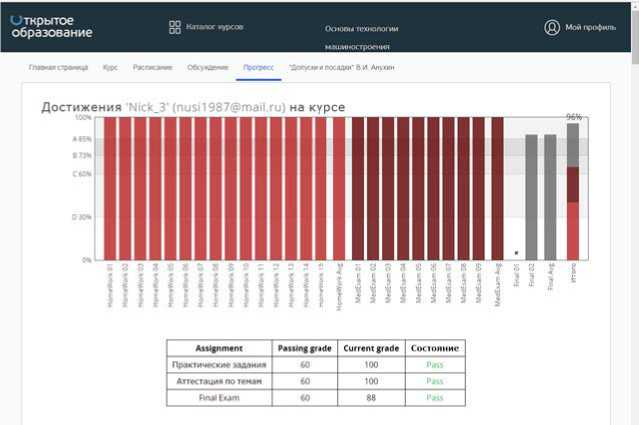Image resolution: width=639 pixels, height=425 pixels.
Task: Click the MidExam Avg bar
Action: 497,188
